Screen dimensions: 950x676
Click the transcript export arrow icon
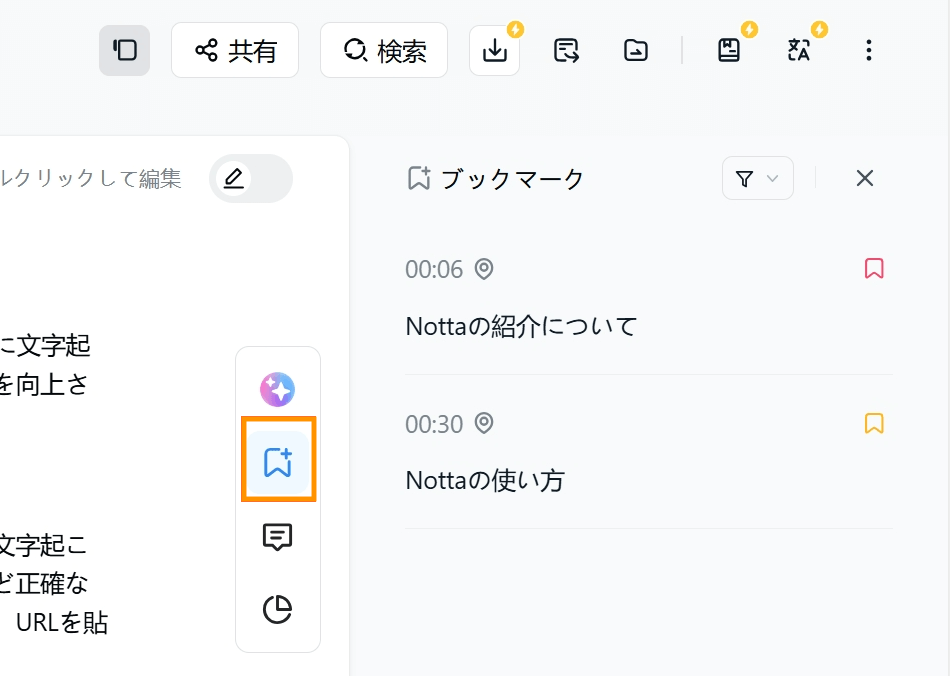click(566, 50)
